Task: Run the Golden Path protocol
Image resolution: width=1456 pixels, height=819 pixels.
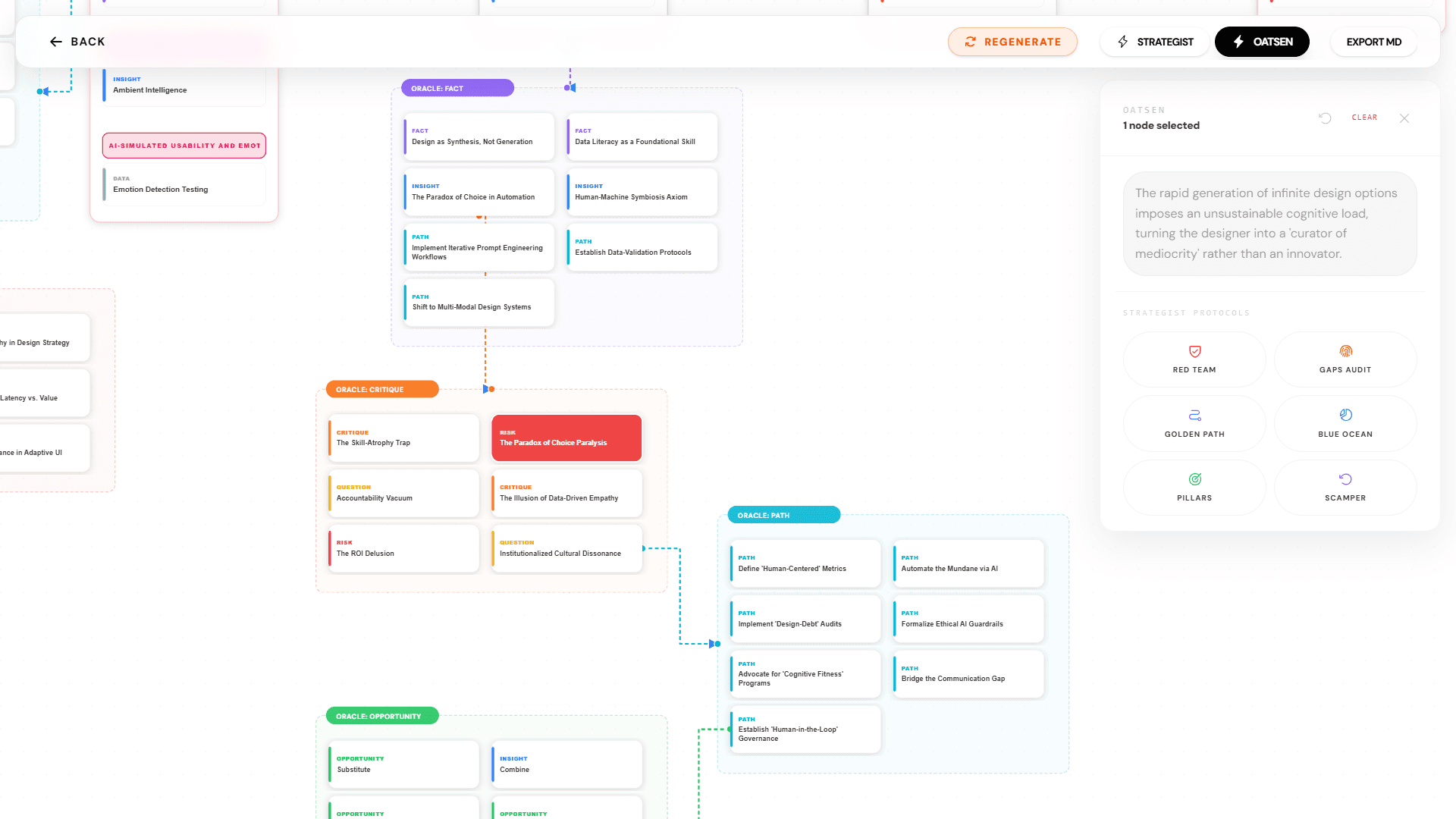Action: tap(1194, 423)
